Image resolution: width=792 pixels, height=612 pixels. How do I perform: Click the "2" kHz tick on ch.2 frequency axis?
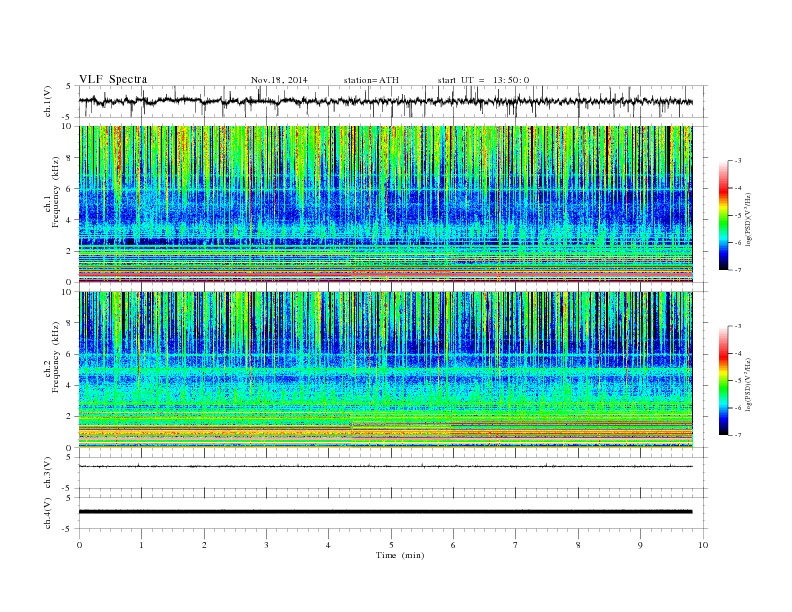click(70, 417)
